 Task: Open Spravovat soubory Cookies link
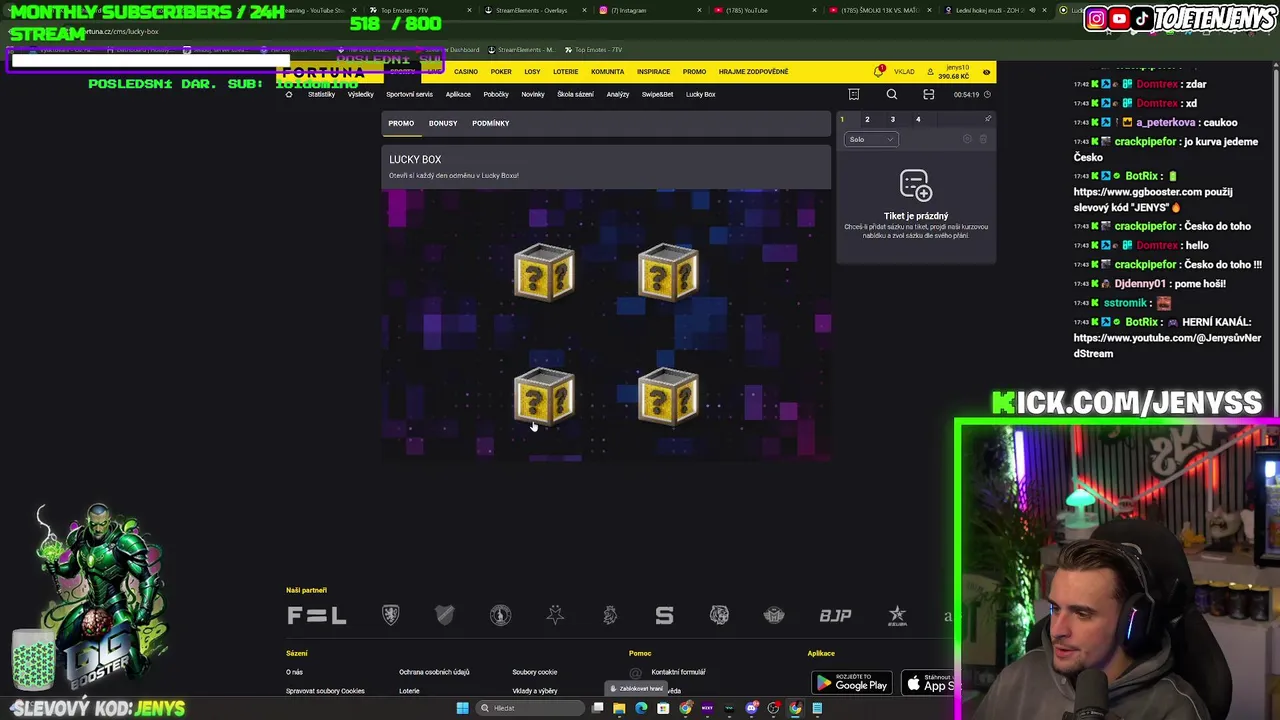325,691
